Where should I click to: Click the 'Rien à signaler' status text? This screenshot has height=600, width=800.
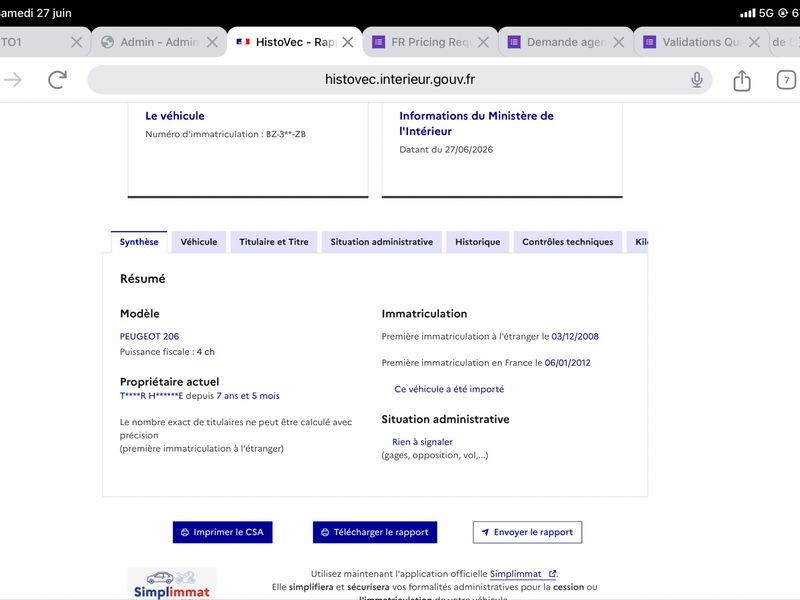(x=422, y=442)
